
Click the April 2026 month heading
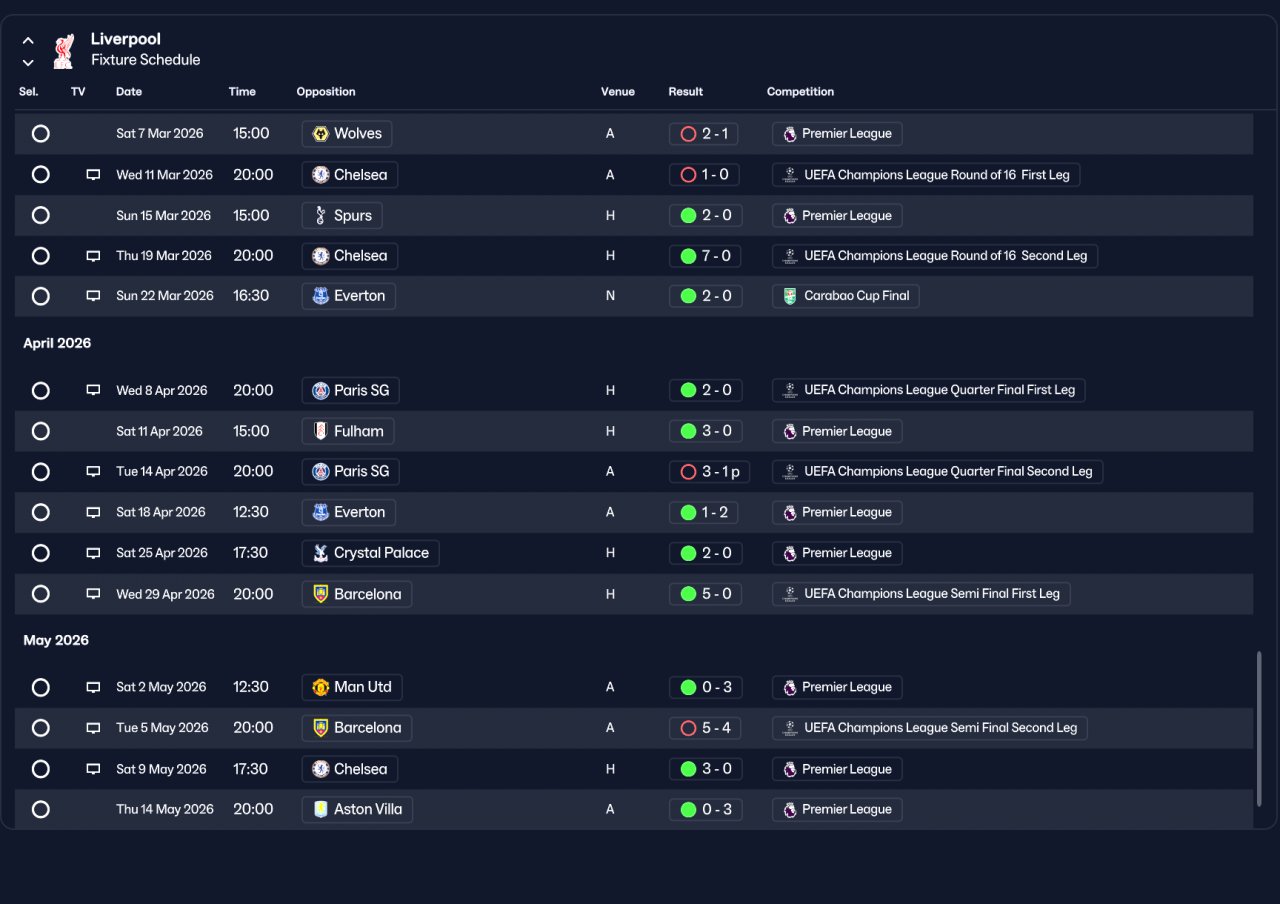pyautogui.click(x=57, y=343)
